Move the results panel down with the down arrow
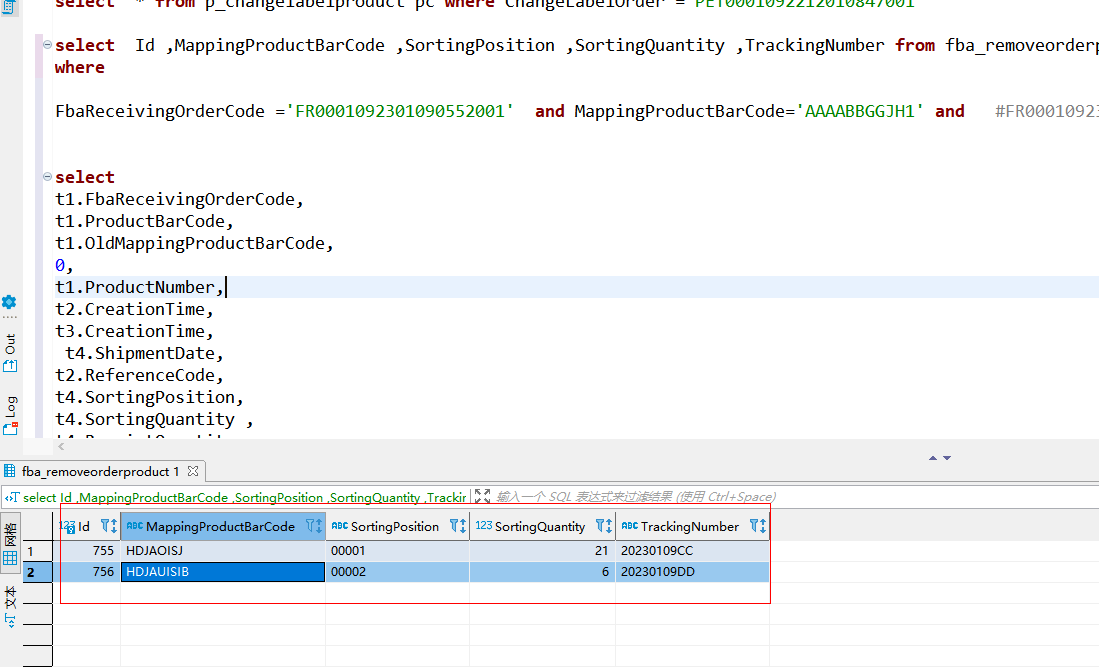Viewport: 1099px width, 667px height. point(947,458)
